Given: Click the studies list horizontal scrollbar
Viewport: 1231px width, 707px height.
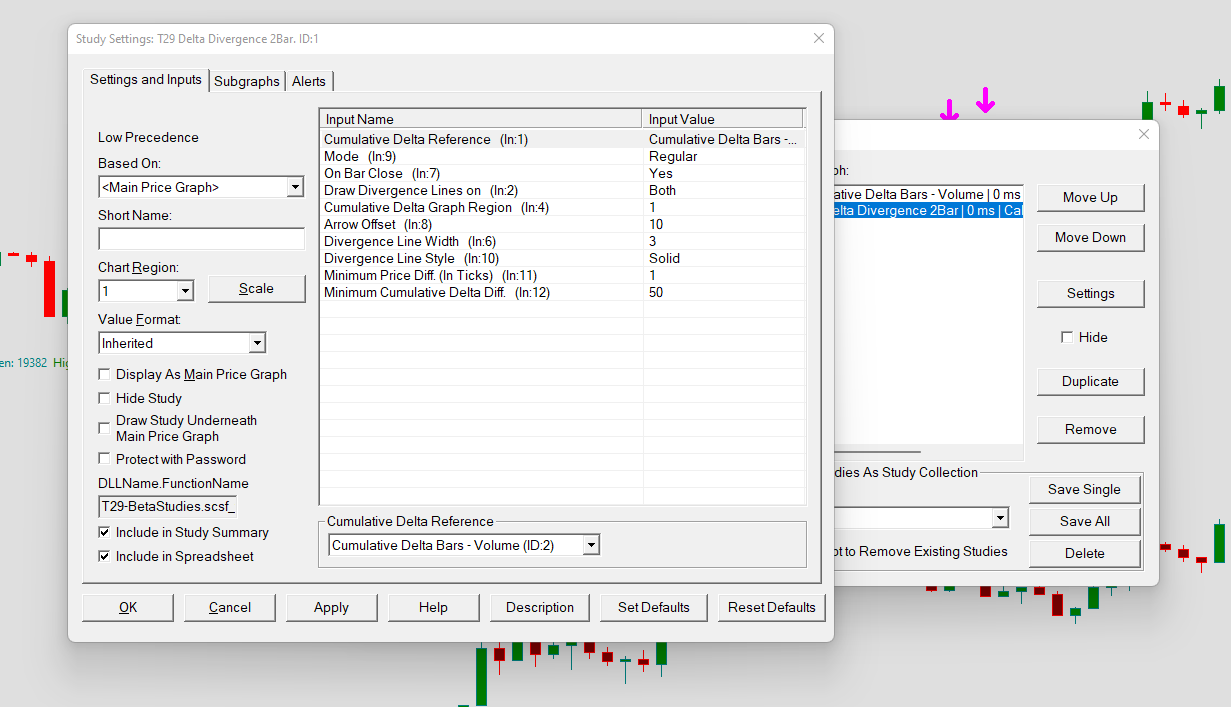Looking at the screenshot, I should pos(880,452).
